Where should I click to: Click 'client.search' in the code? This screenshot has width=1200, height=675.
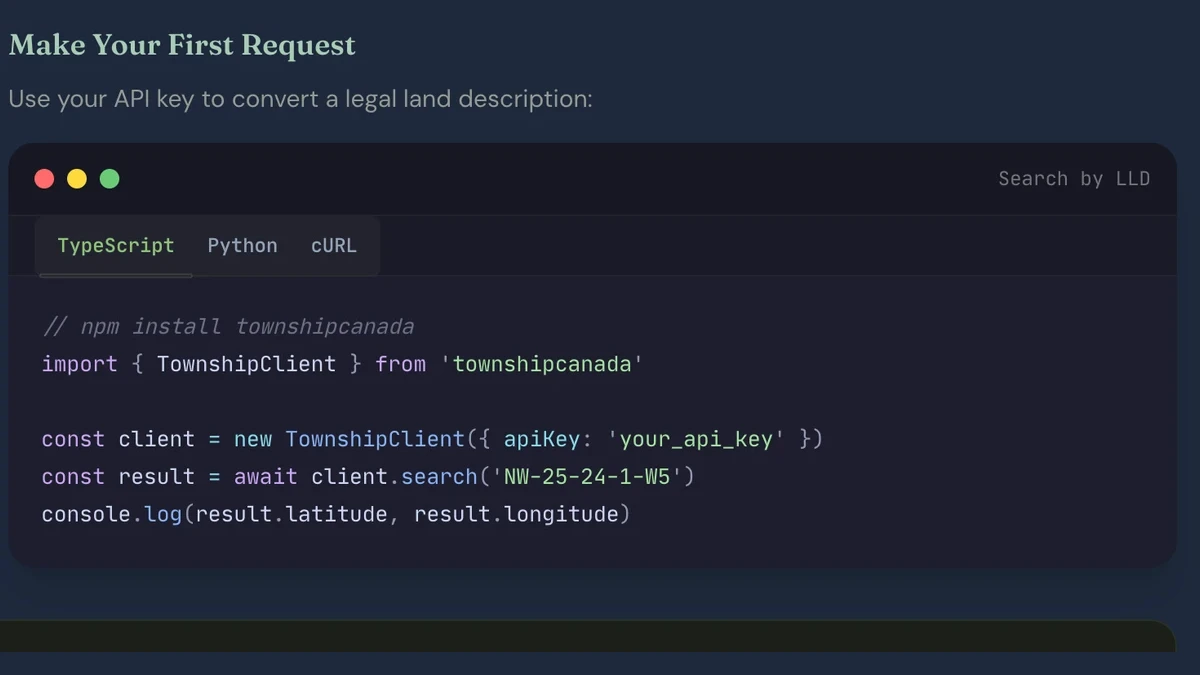(394, 477)
